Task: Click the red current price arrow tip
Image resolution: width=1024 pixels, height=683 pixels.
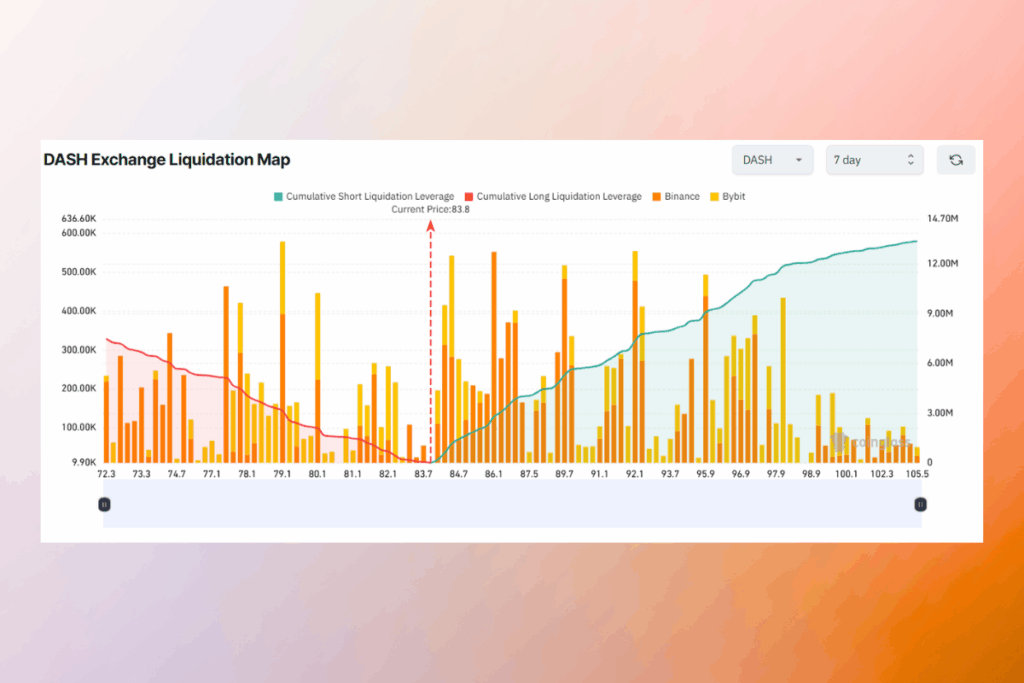Action: click(x=431, y=225)
